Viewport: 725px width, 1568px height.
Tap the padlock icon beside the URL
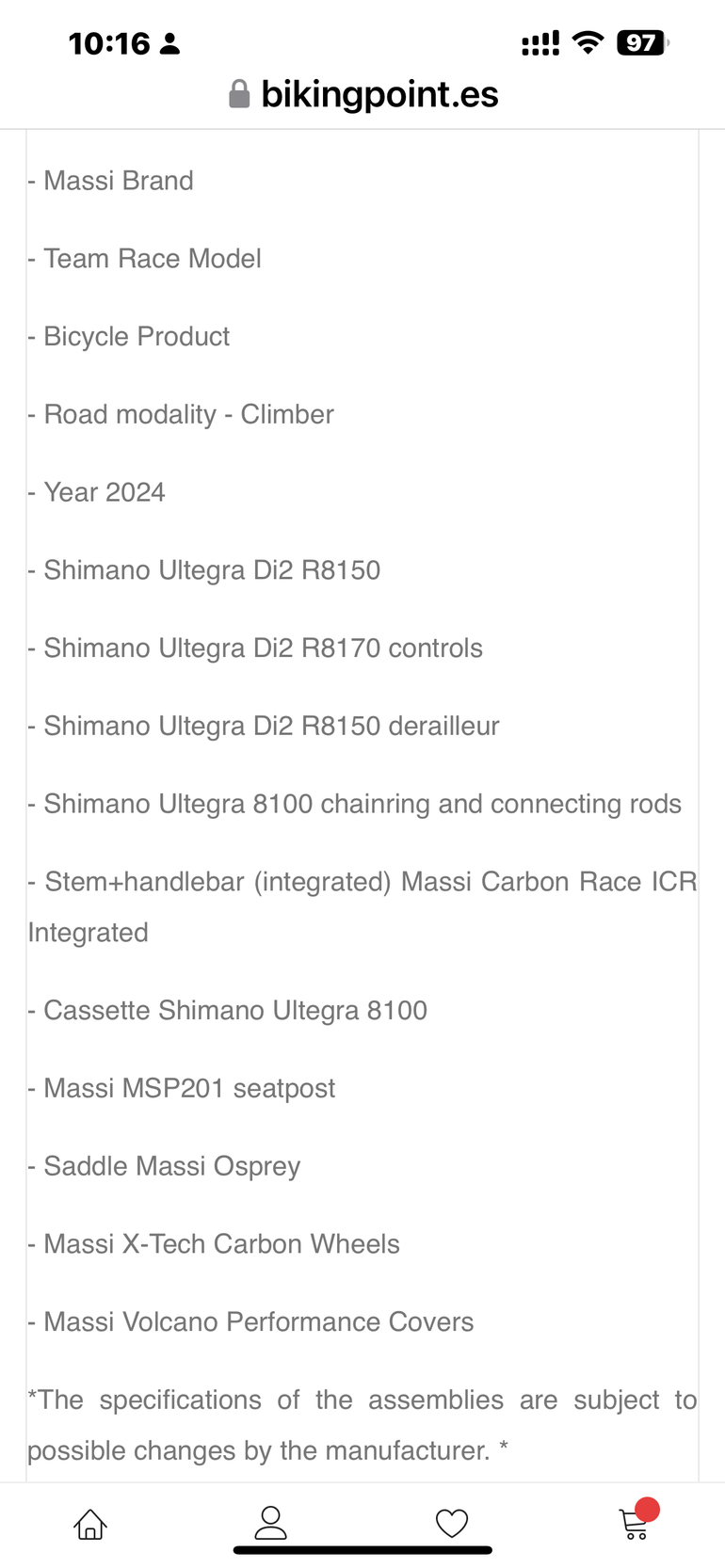coord(239,94)
